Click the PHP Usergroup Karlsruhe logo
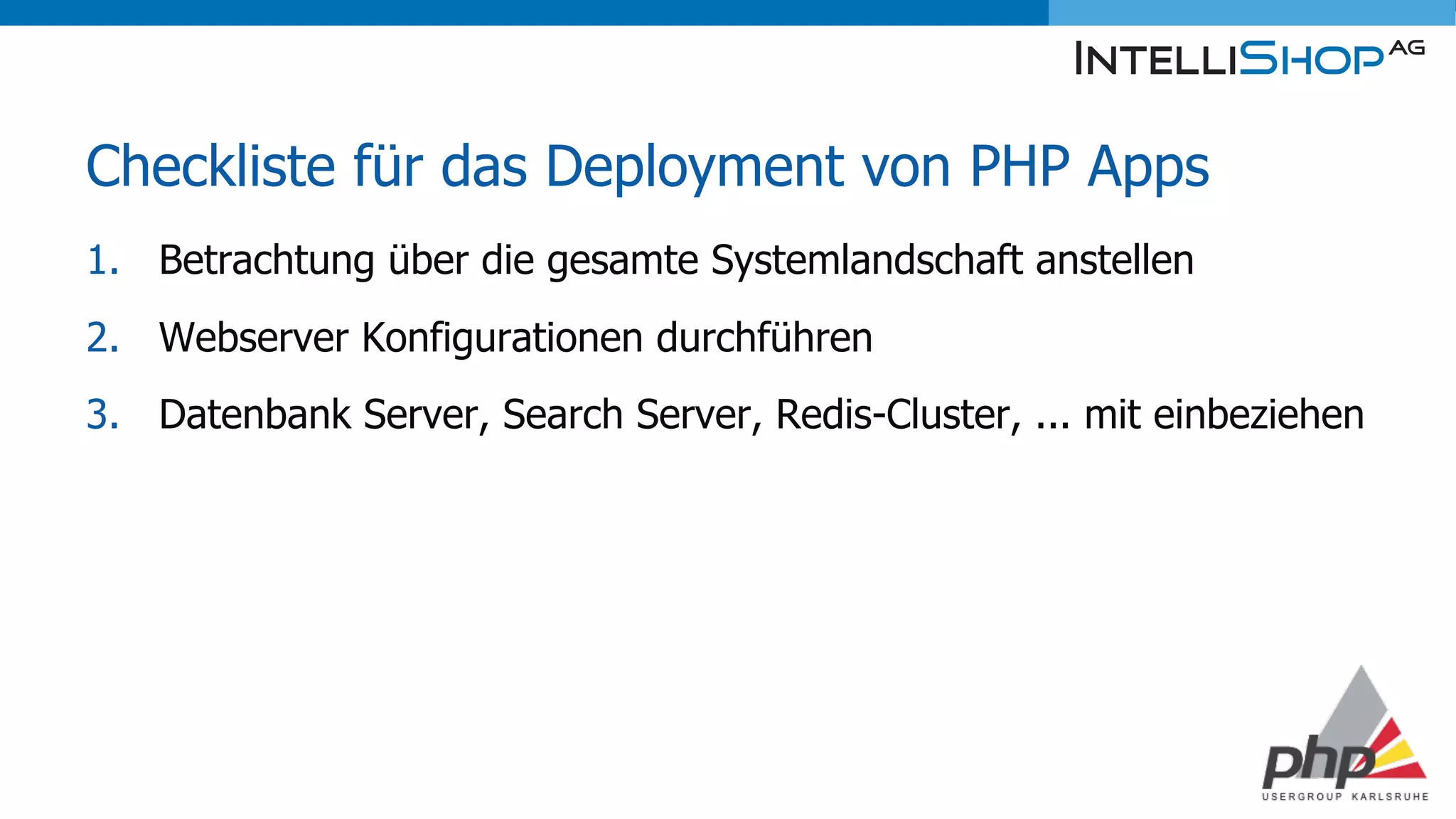This screenshot has width=1456, height=819. pos(1345,734)
